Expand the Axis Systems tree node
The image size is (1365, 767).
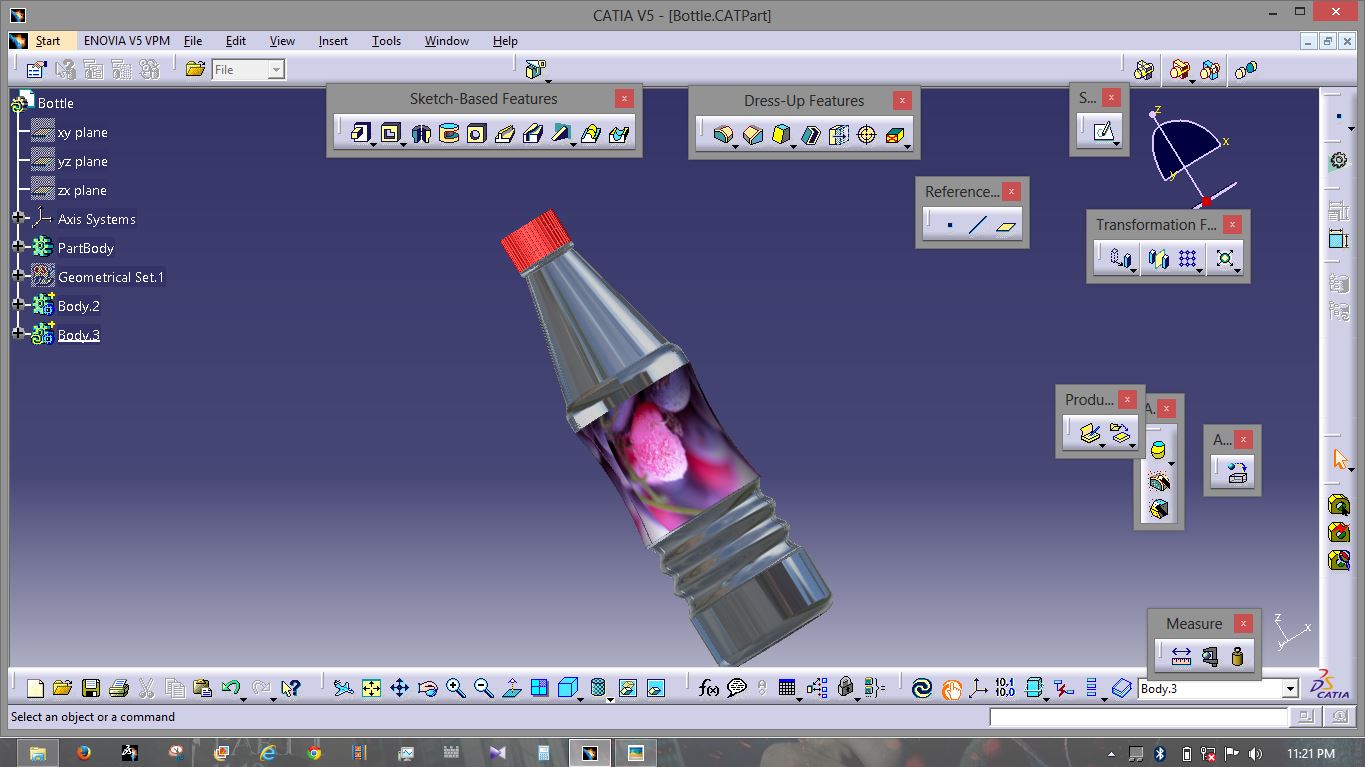point(18,217)
